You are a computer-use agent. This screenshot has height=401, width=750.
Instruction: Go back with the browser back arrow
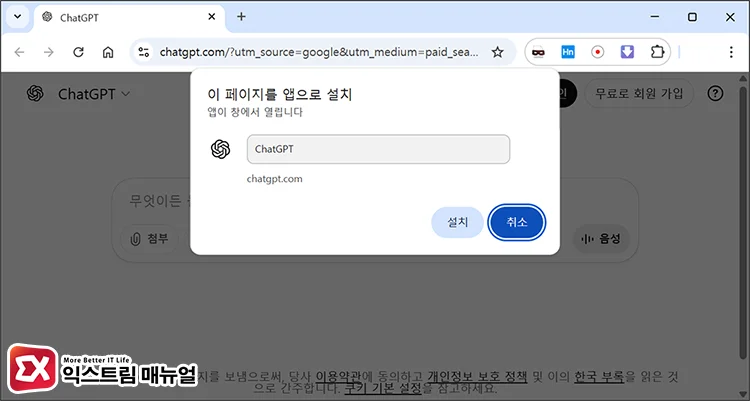coord(19,52)
